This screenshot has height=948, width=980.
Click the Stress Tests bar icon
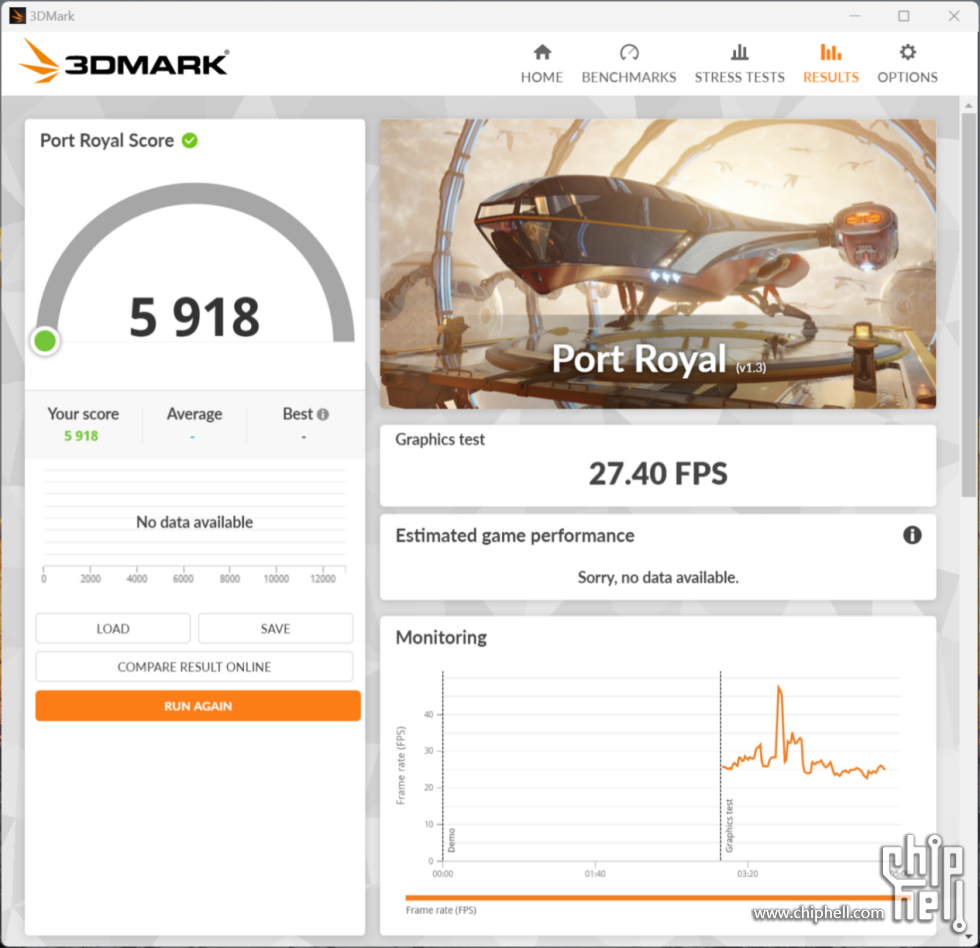pyautogui.click(x=739, y=52)
